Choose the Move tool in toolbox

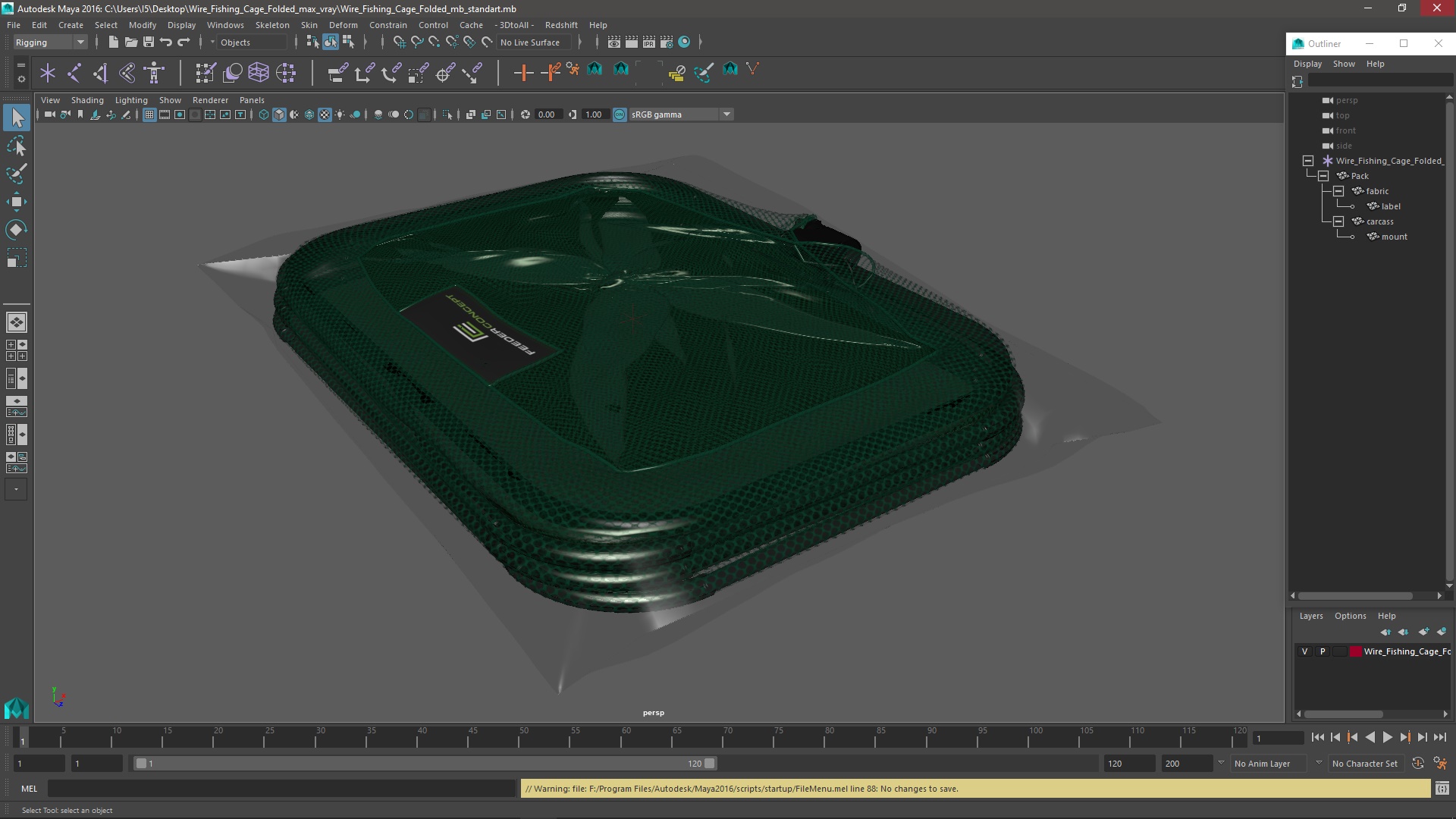tap(17, 202)
